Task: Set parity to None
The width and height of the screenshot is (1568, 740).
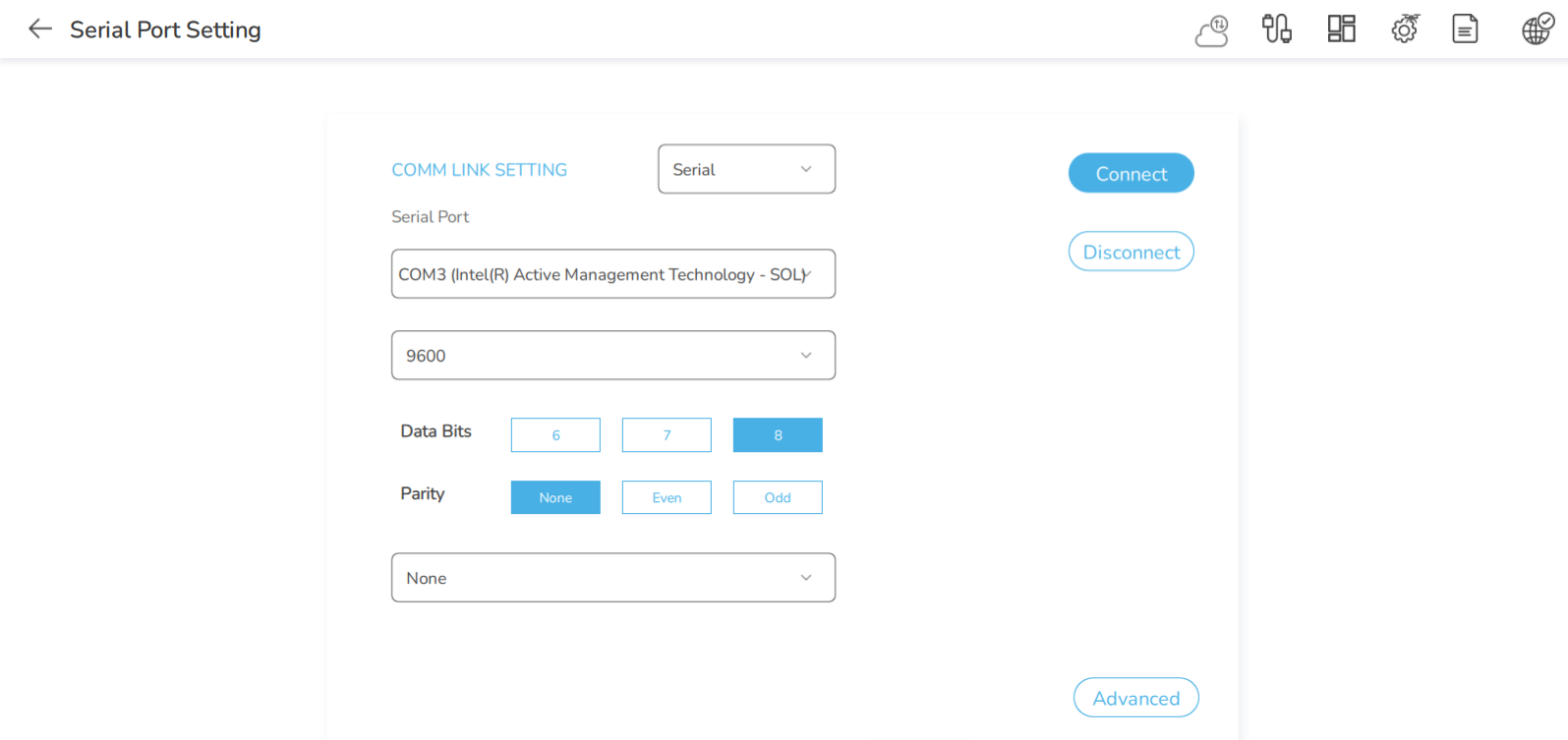Action: click(555, 498)
